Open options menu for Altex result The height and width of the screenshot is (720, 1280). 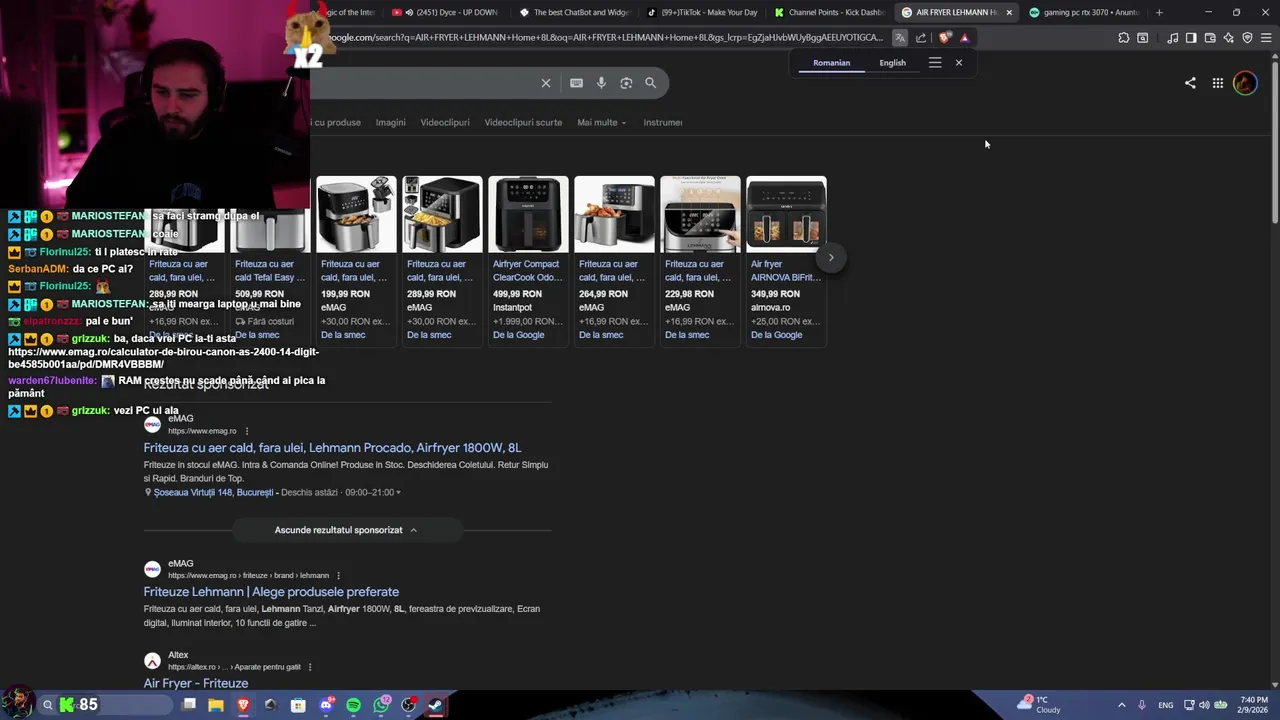click(310, 667)
